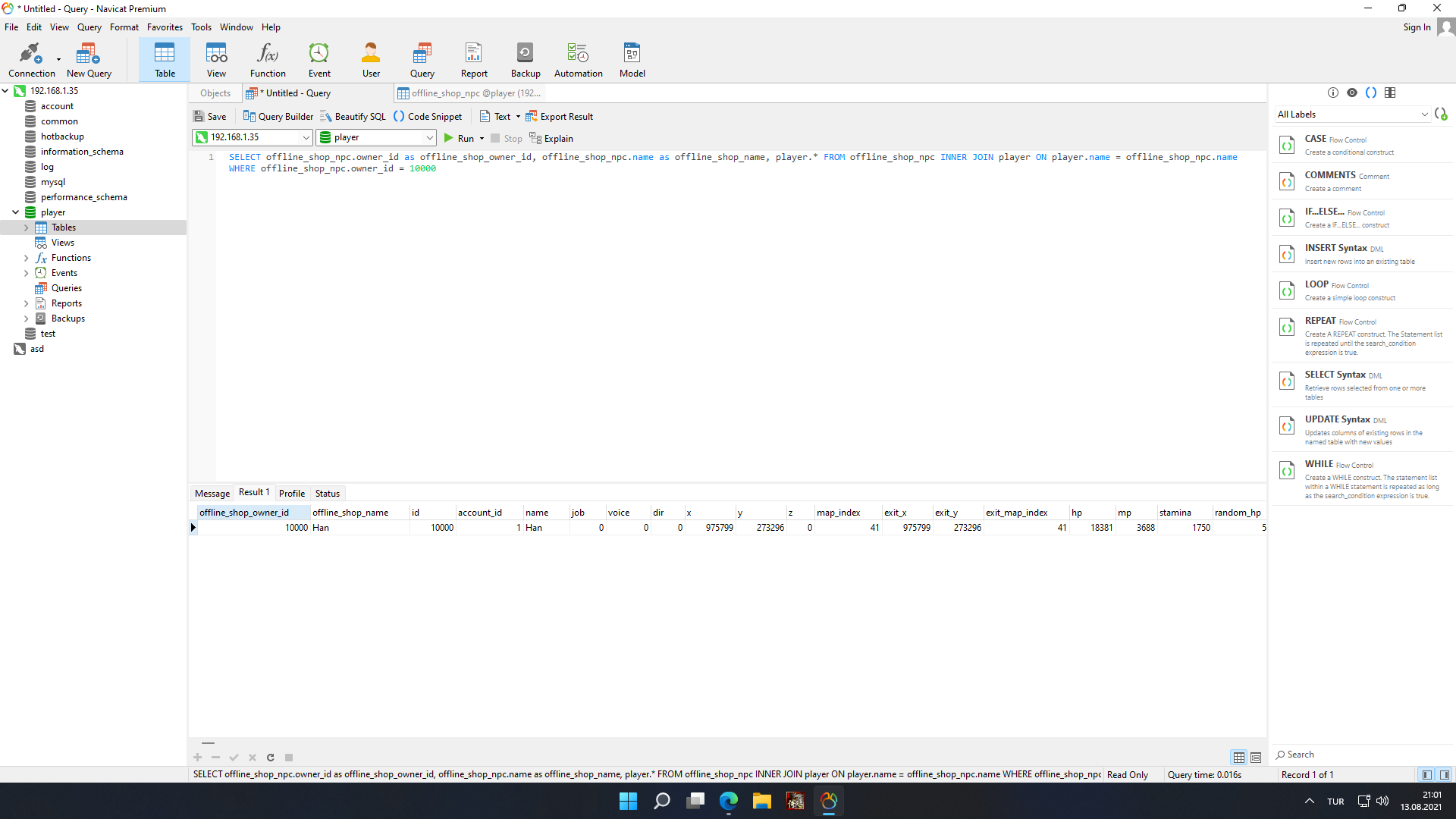Click the Stop query button
The width and height of the screenshot is (1456, 819).
506,138
